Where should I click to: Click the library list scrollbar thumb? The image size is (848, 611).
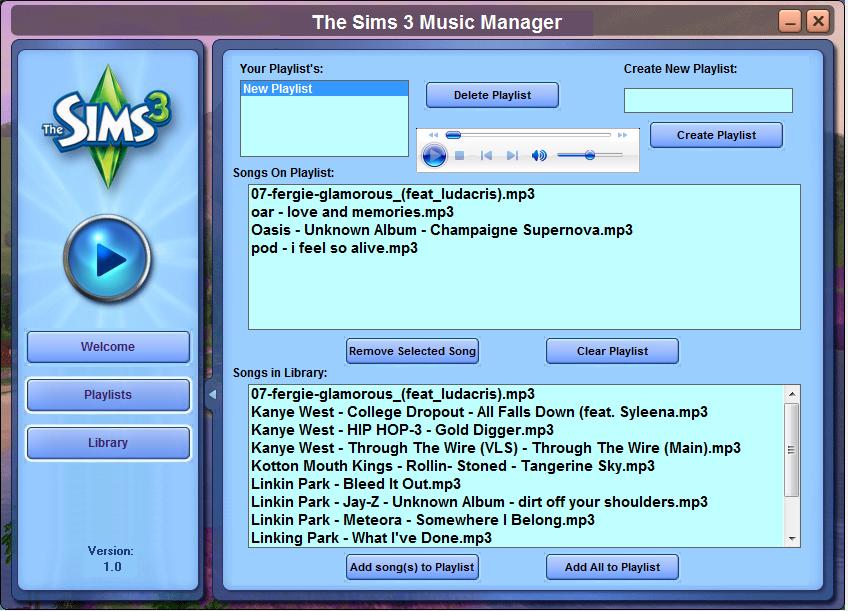coord(792,450)
